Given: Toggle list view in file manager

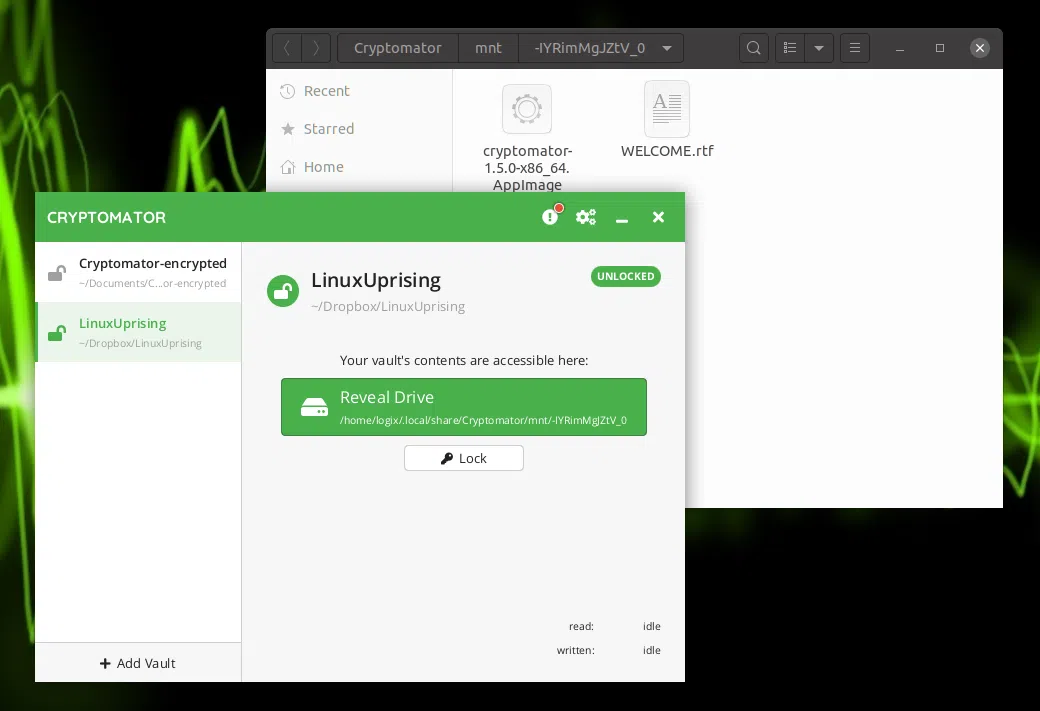Looking at the screenshot, I should 790,48.
